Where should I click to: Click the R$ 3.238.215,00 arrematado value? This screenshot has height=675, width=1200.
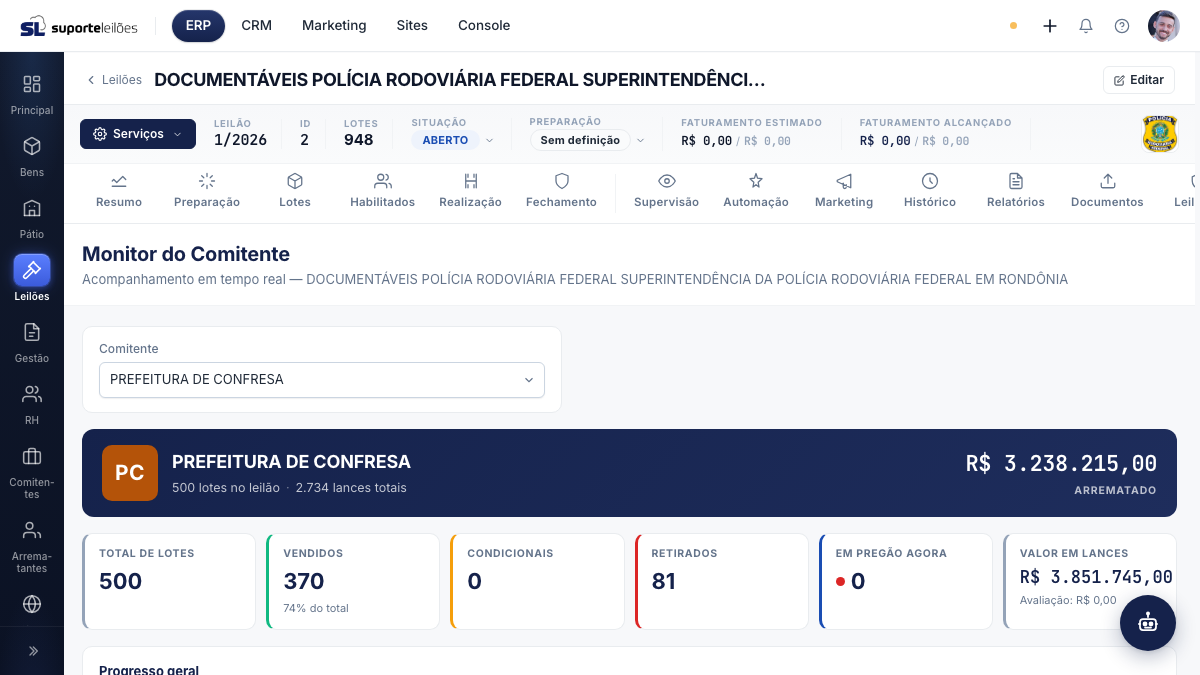click(1061, 464)
